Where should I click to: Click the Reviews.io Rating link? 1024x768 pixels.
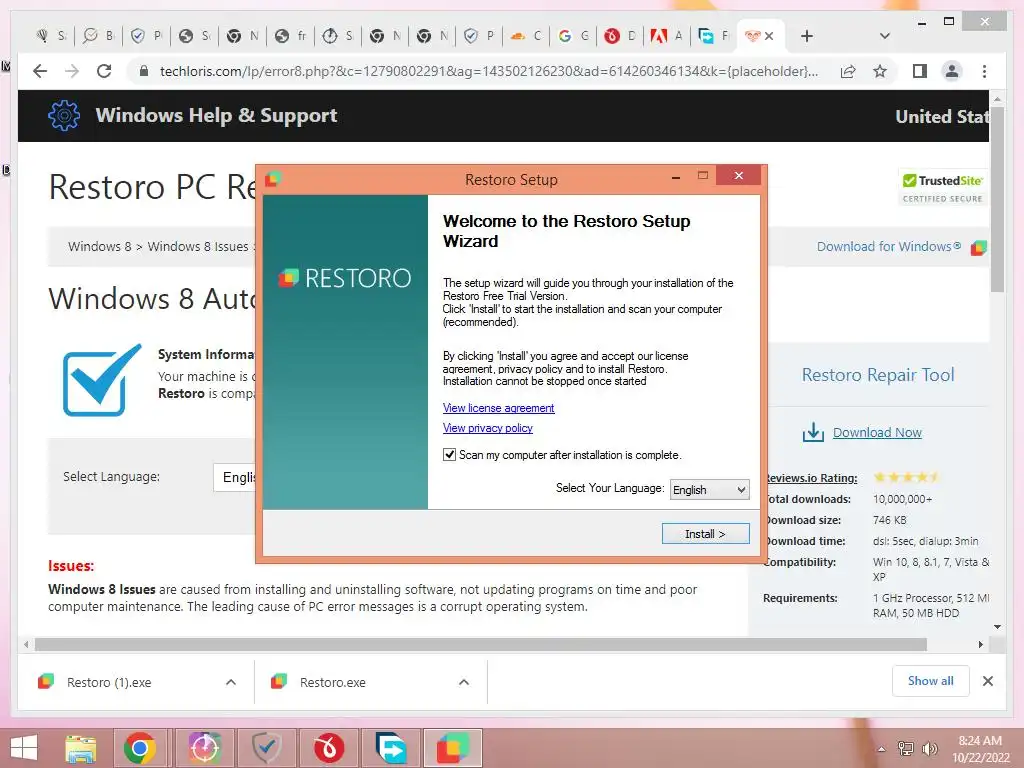tap(810, 478)
